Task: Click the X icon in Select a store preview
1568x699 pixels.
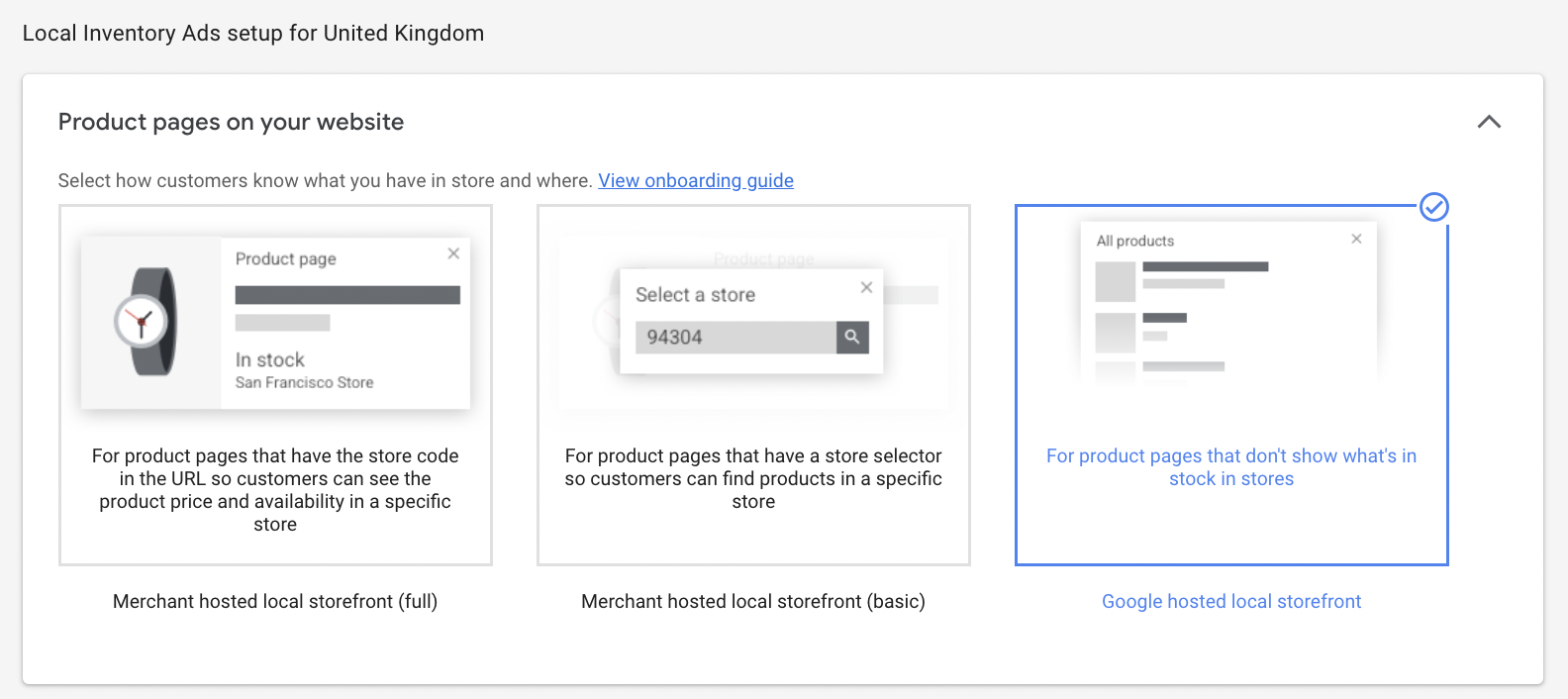Action: click(866, 287)
